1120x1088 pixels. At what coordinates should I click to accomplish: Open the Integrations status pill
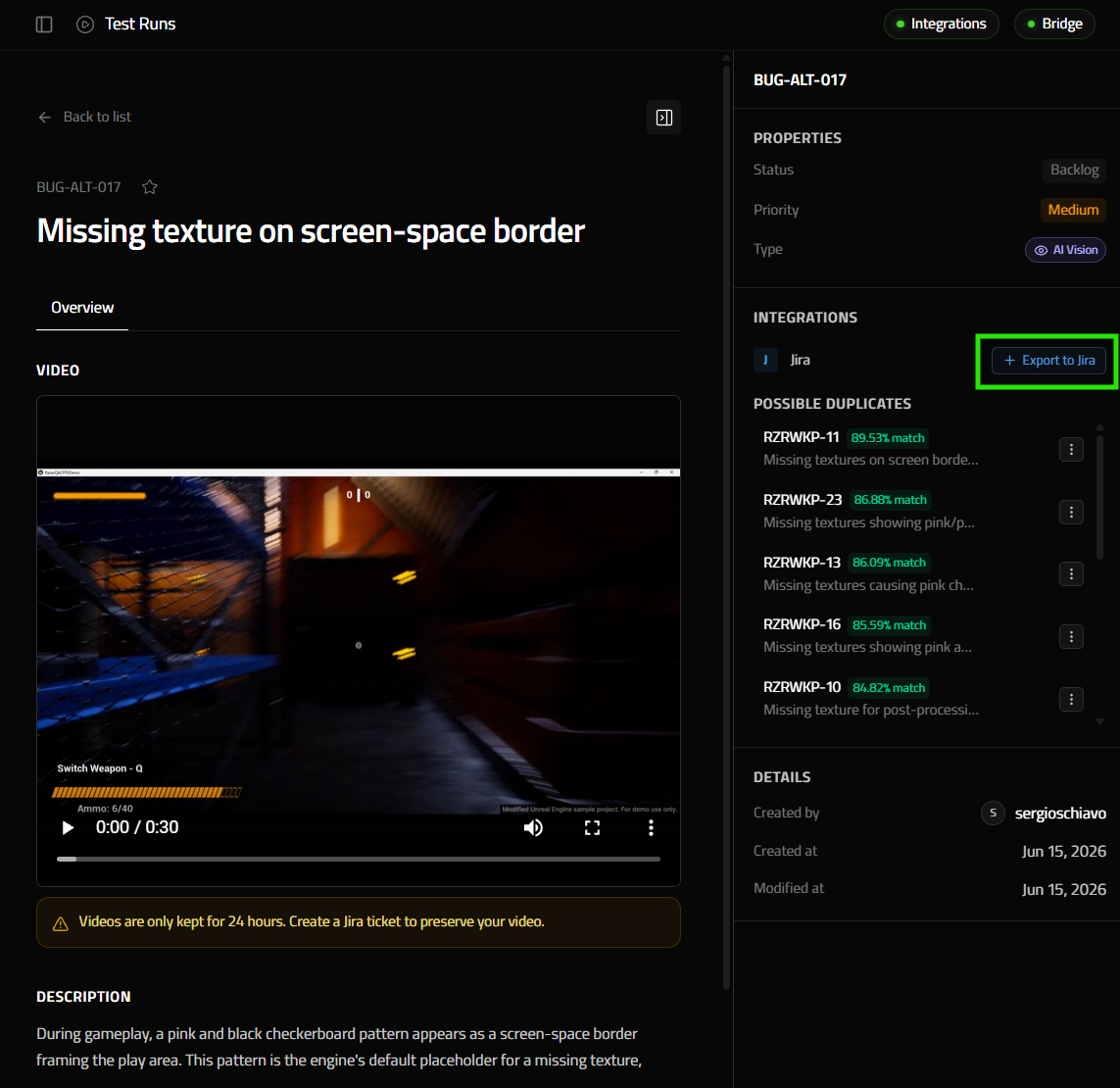(x=941, y=25)
